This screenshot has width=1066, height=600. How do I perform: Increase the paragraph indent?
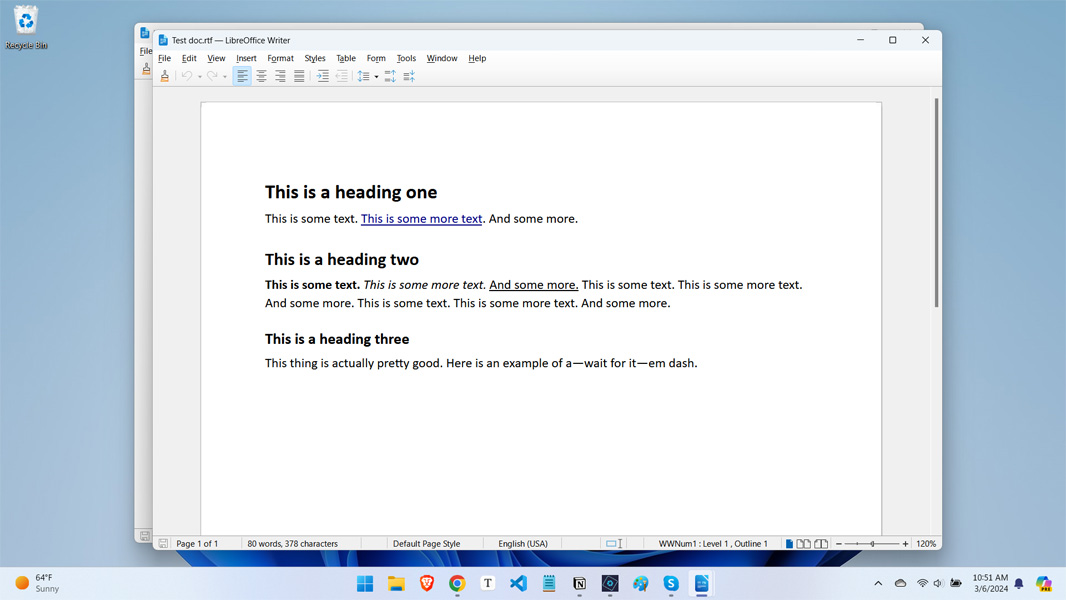[x=323, y=76]
